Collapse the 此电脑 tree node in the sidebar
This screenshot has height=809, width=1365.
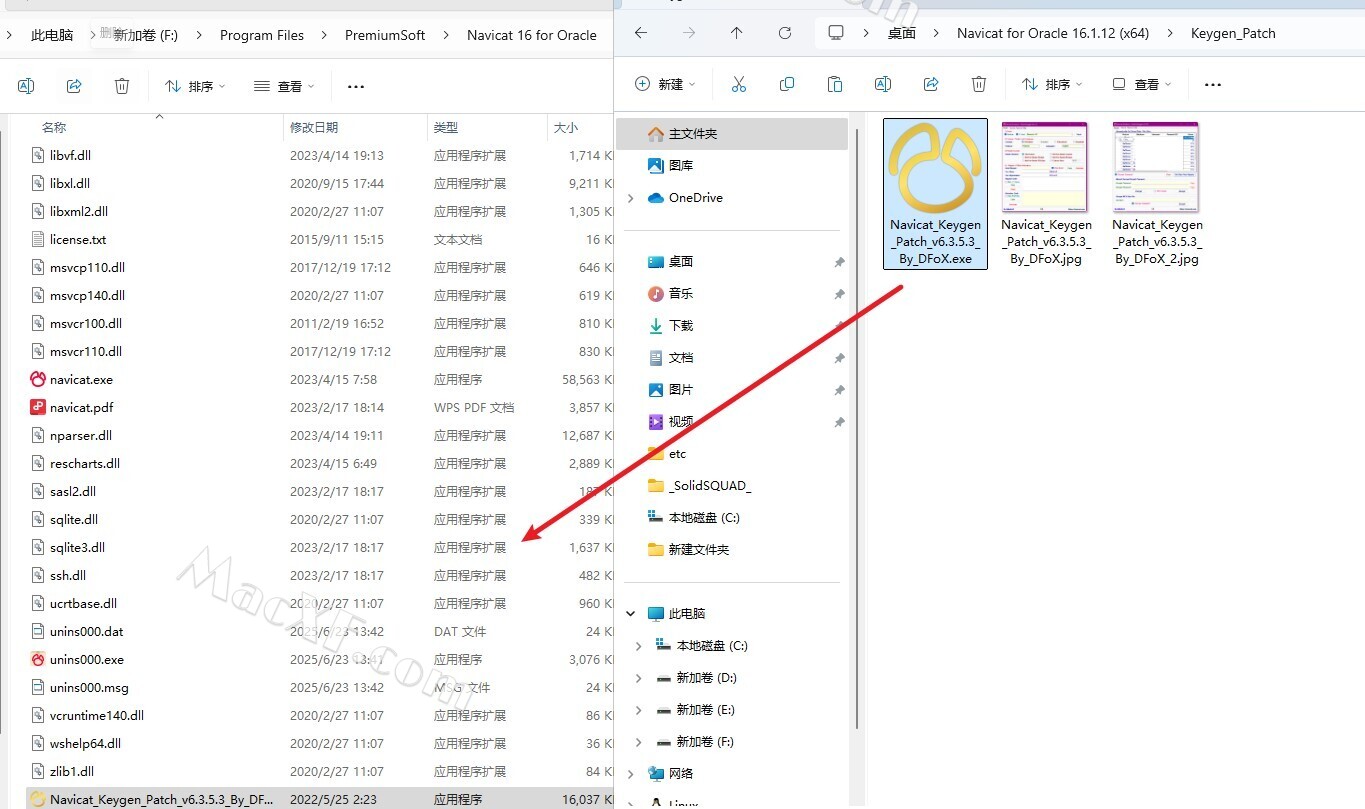click(630, 614)
